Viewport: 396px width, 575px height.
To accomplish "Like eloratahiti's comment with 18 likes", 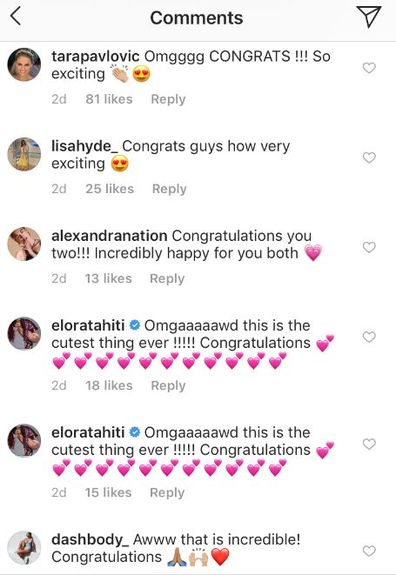I will click(369, 337).
